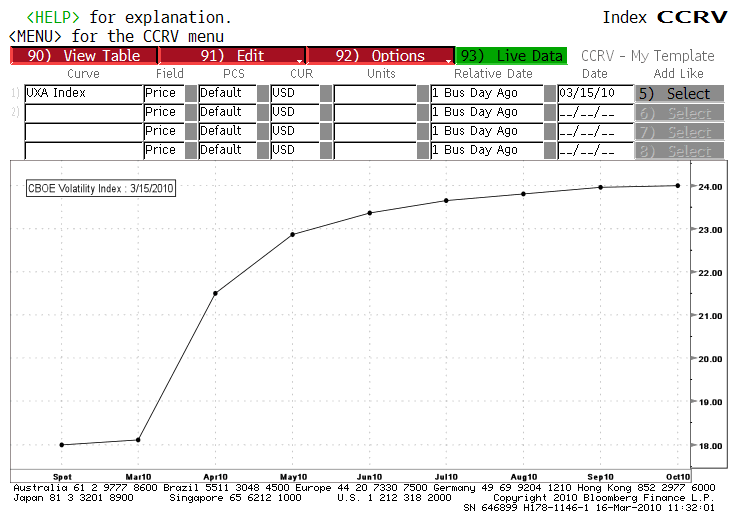Click the Spot x-axis label

tap(62, 477)
